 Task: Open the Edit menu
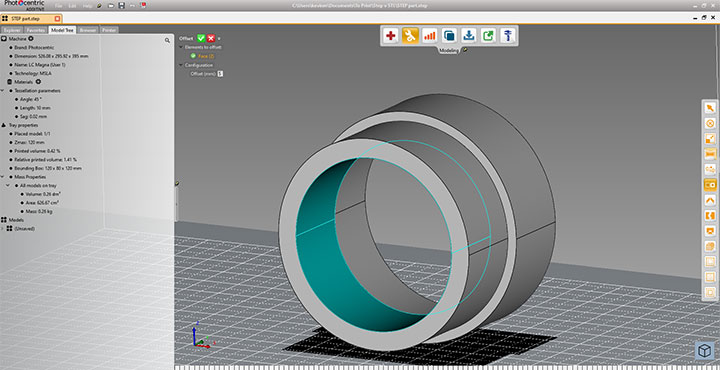73,6
